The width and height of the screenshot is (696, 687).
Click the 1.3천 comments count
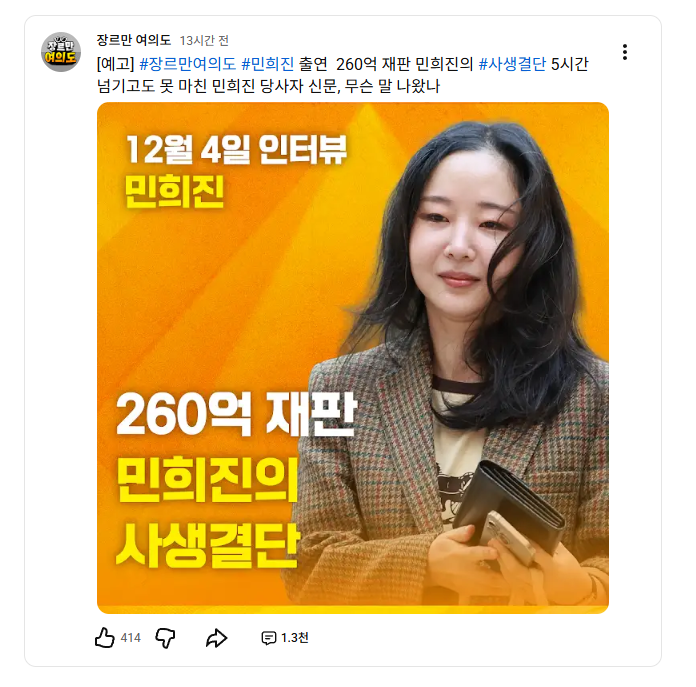point(295,638)
